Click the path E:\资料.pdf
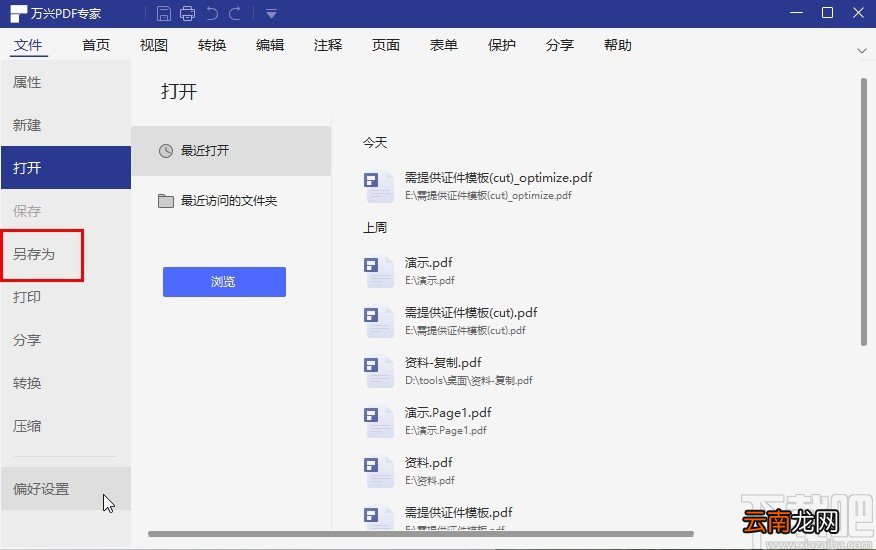The height and width of the screenshot is (550, 876). coord(430,480)
